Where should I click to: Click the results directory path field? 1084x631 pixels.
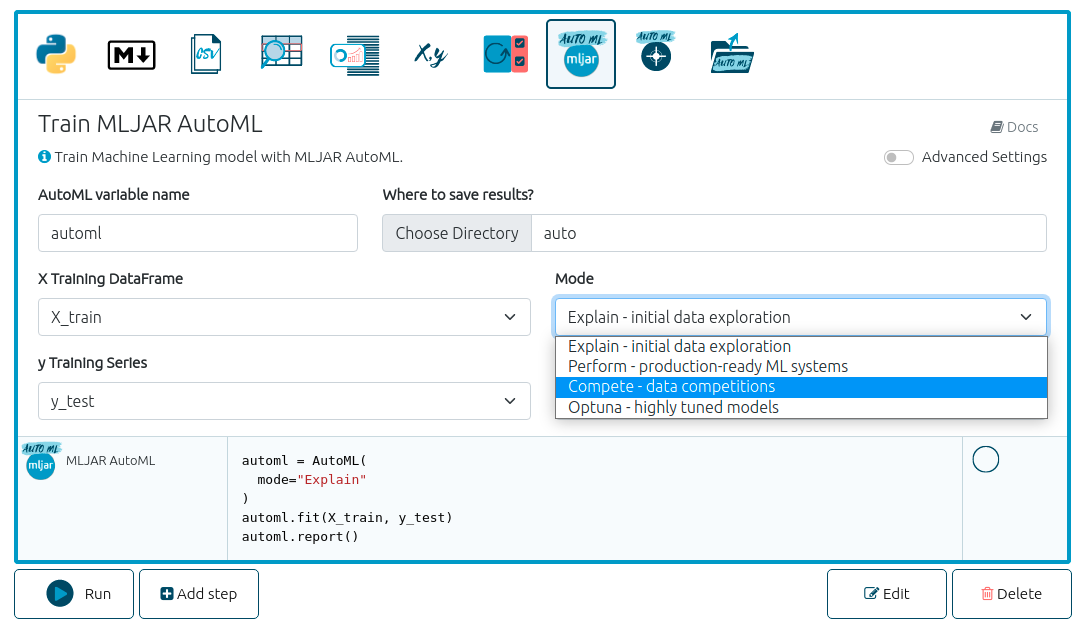pos(789,234)
